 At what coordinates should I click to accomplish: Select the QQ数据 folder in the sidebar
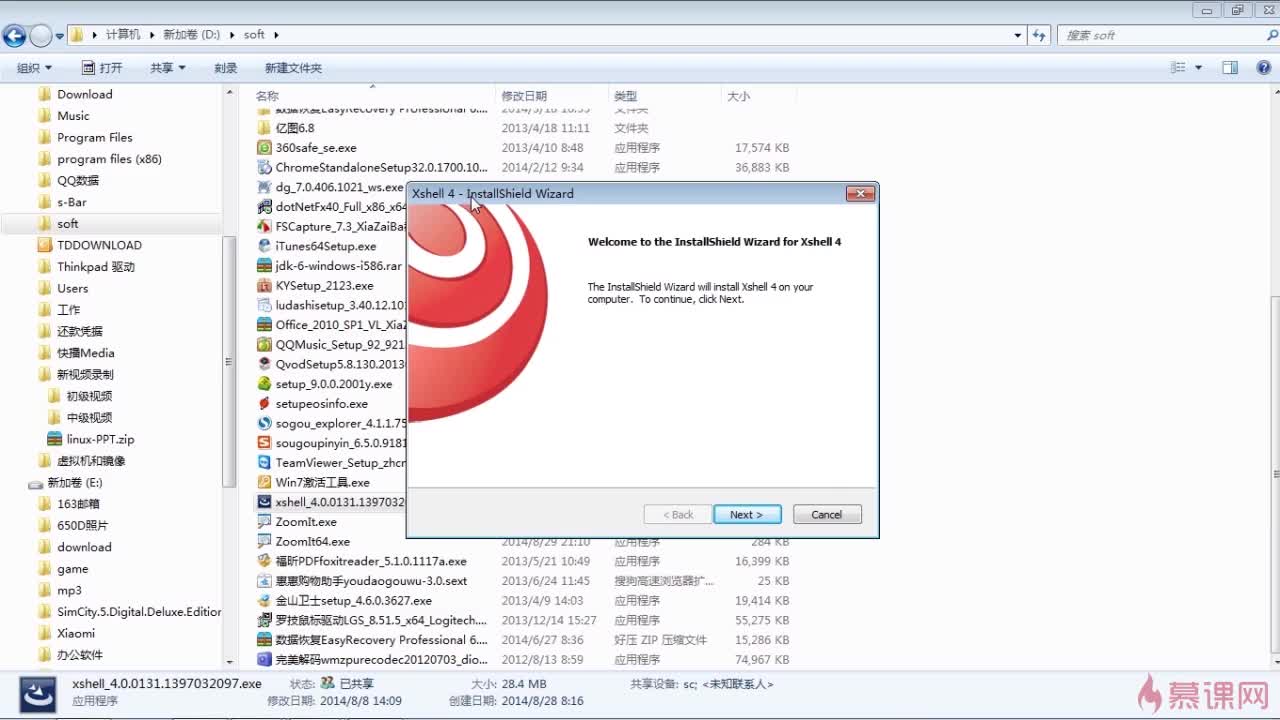tap(78, 181)
